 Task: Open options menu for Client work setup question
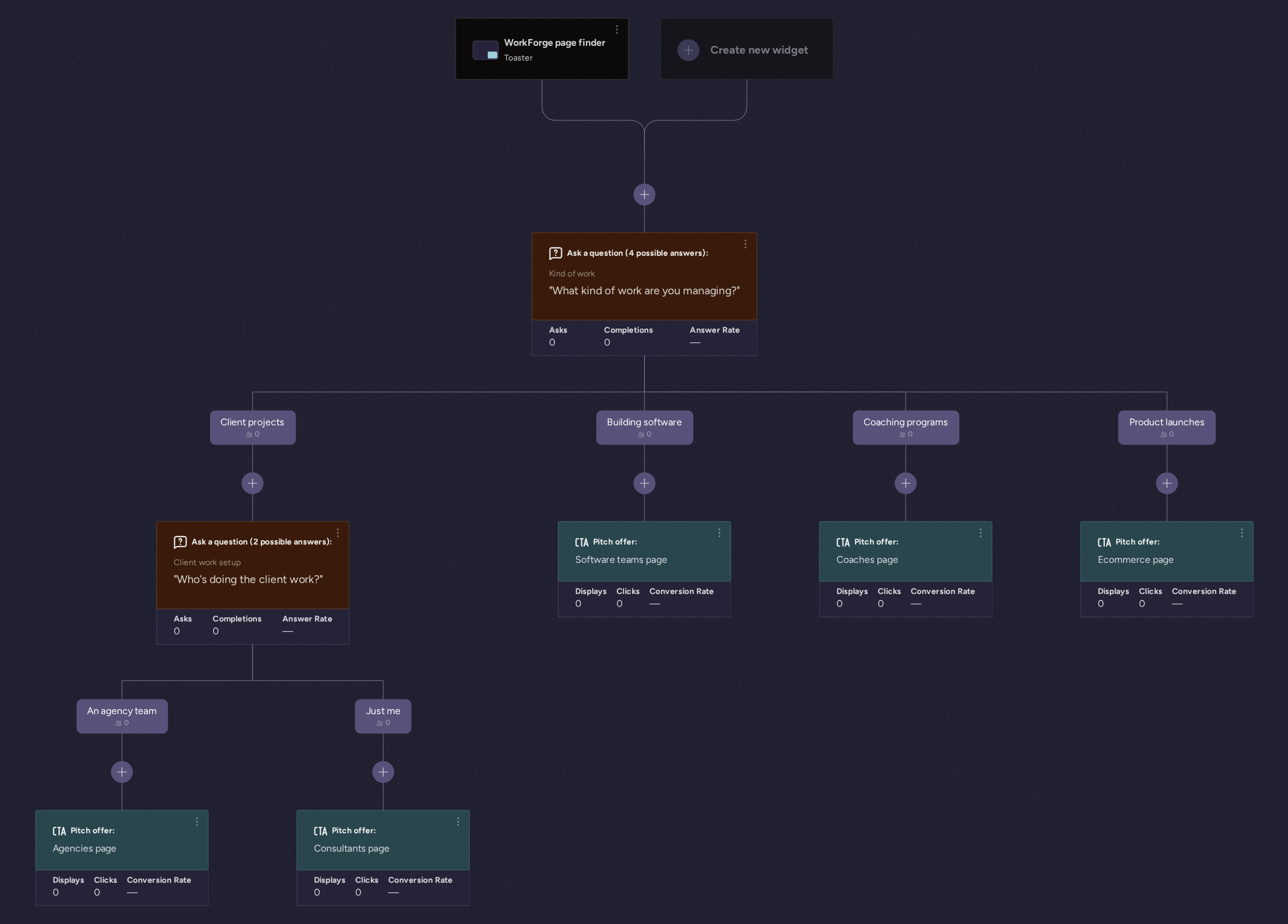click(337, 533)
